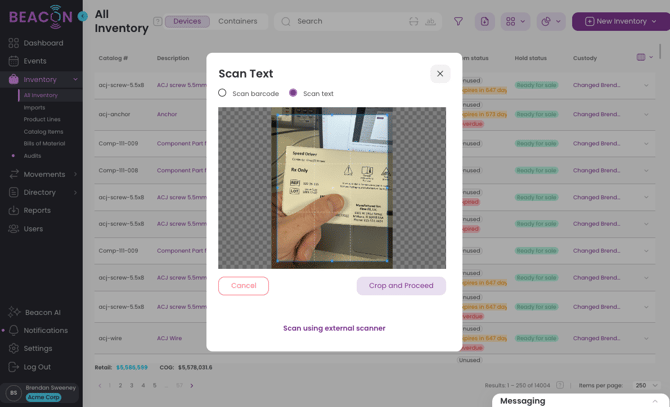The image size is (670, 407).
Task: Open the items per page dropdown
Action: (x=646, y=385)
